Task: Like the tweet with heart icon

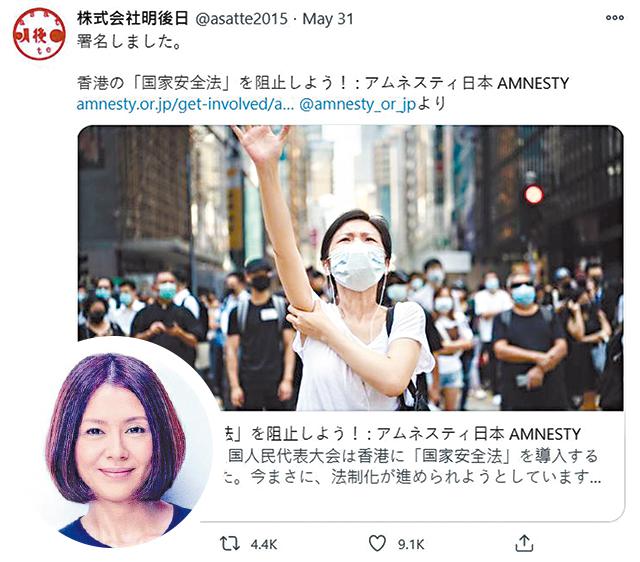Action: click(377, 544)
